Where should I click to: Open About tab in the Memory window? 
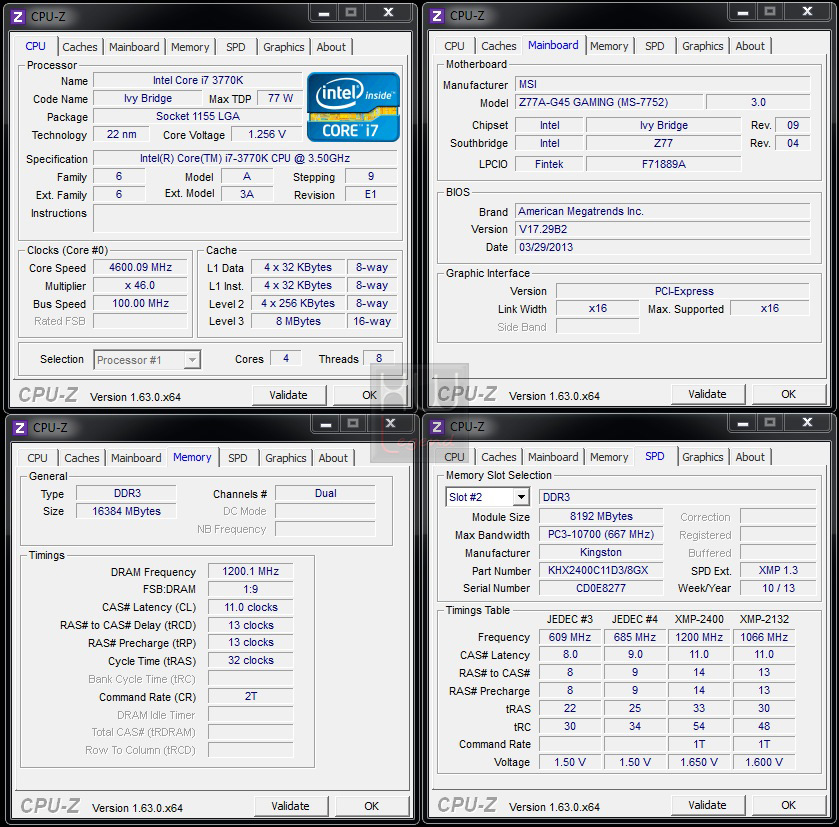point(333,458)
